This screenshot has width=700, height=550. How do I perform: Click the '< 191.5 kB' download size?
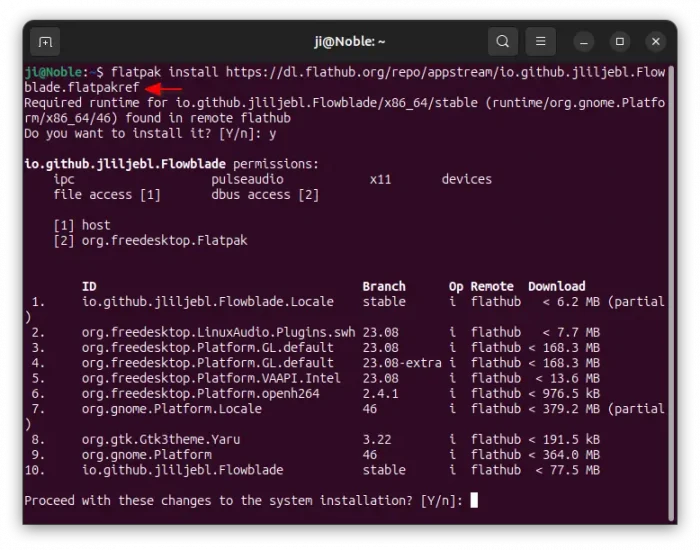[564, 440]
